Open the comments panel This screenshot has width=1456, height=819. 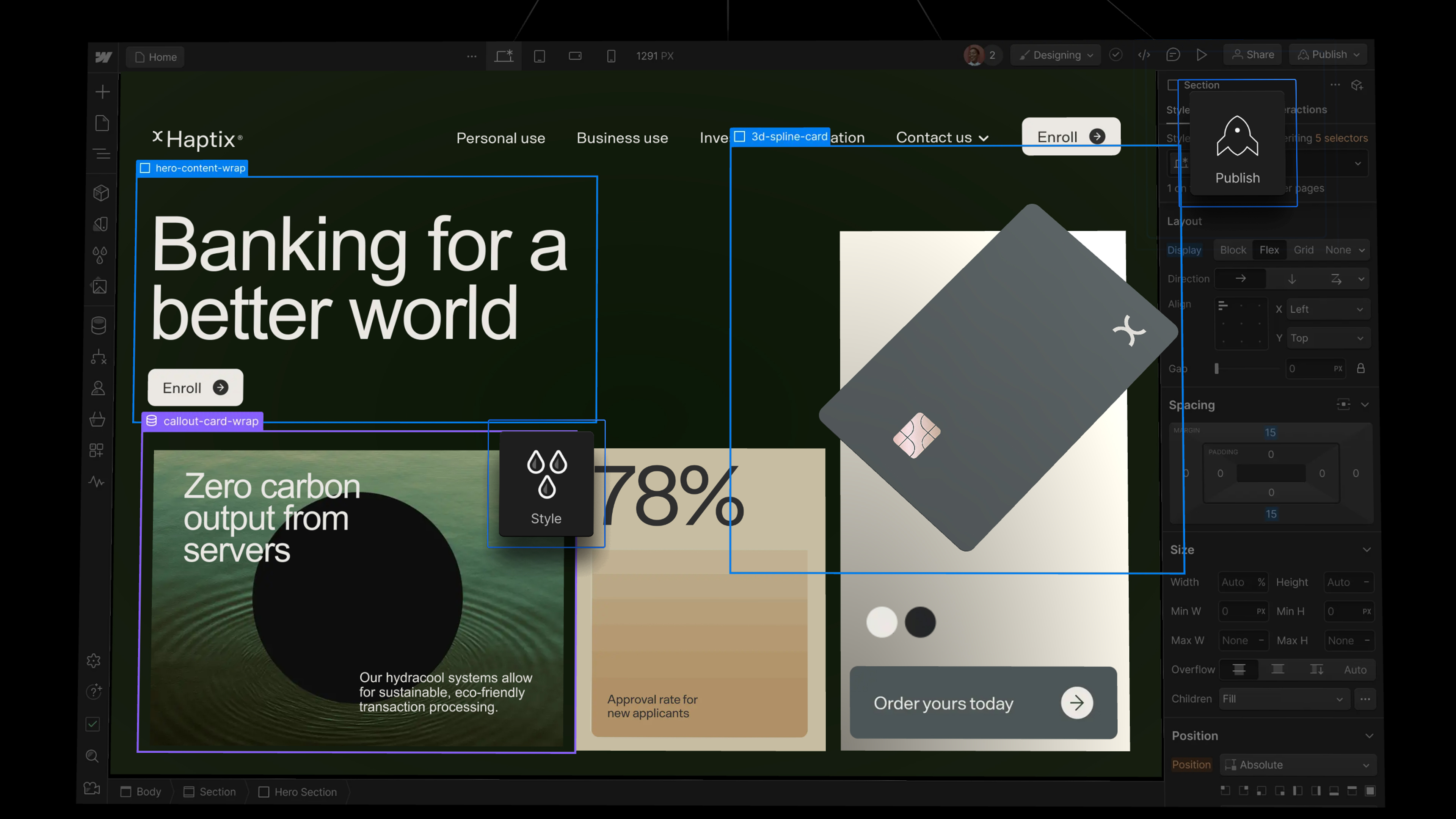pyautogui.click(x=1174, y=55)
